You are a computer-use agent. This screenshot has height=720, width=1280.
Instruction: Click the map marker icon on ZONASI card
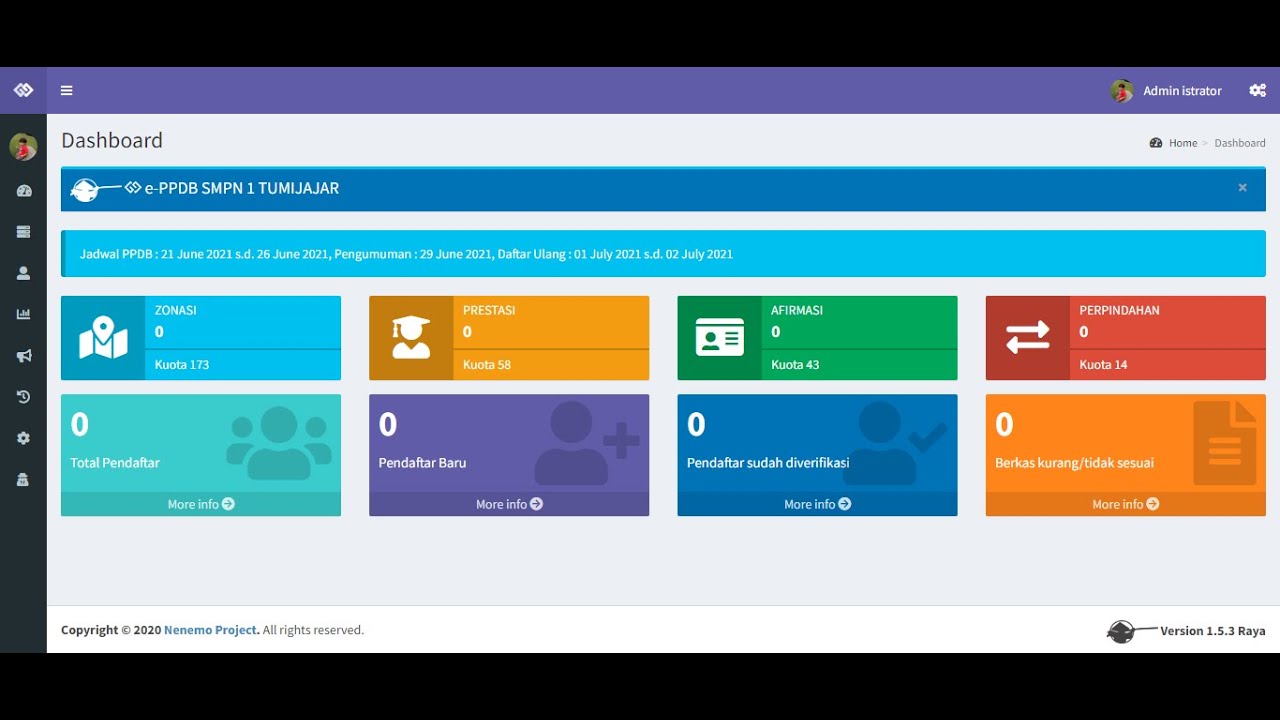coord(103,338)
